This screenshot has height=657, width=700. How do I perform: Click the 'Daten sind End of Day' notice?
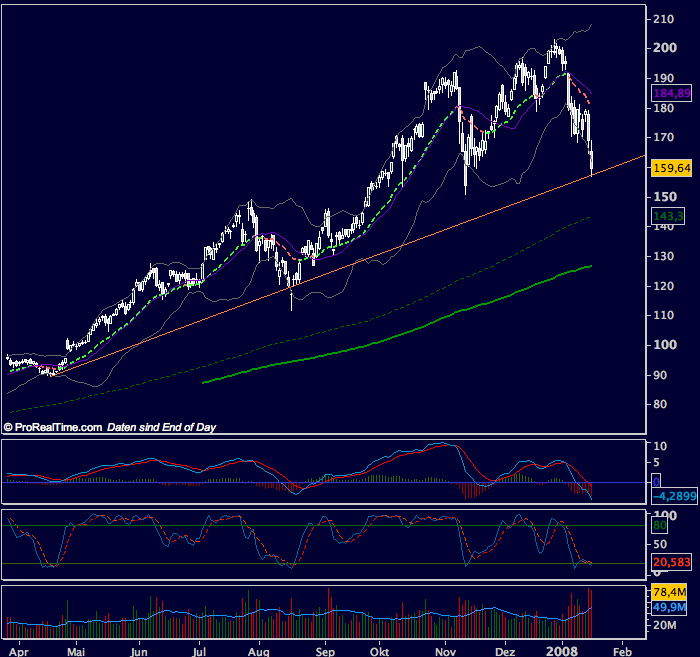click(161, 428)
